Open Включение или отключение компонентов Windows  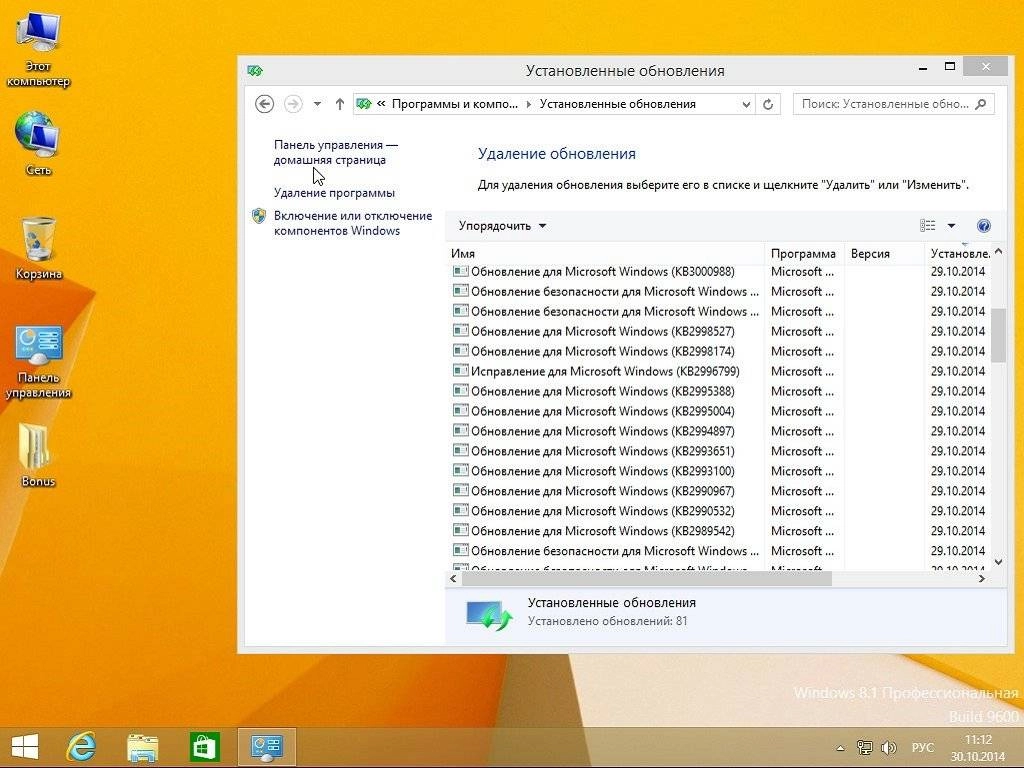tap(353, 223)
